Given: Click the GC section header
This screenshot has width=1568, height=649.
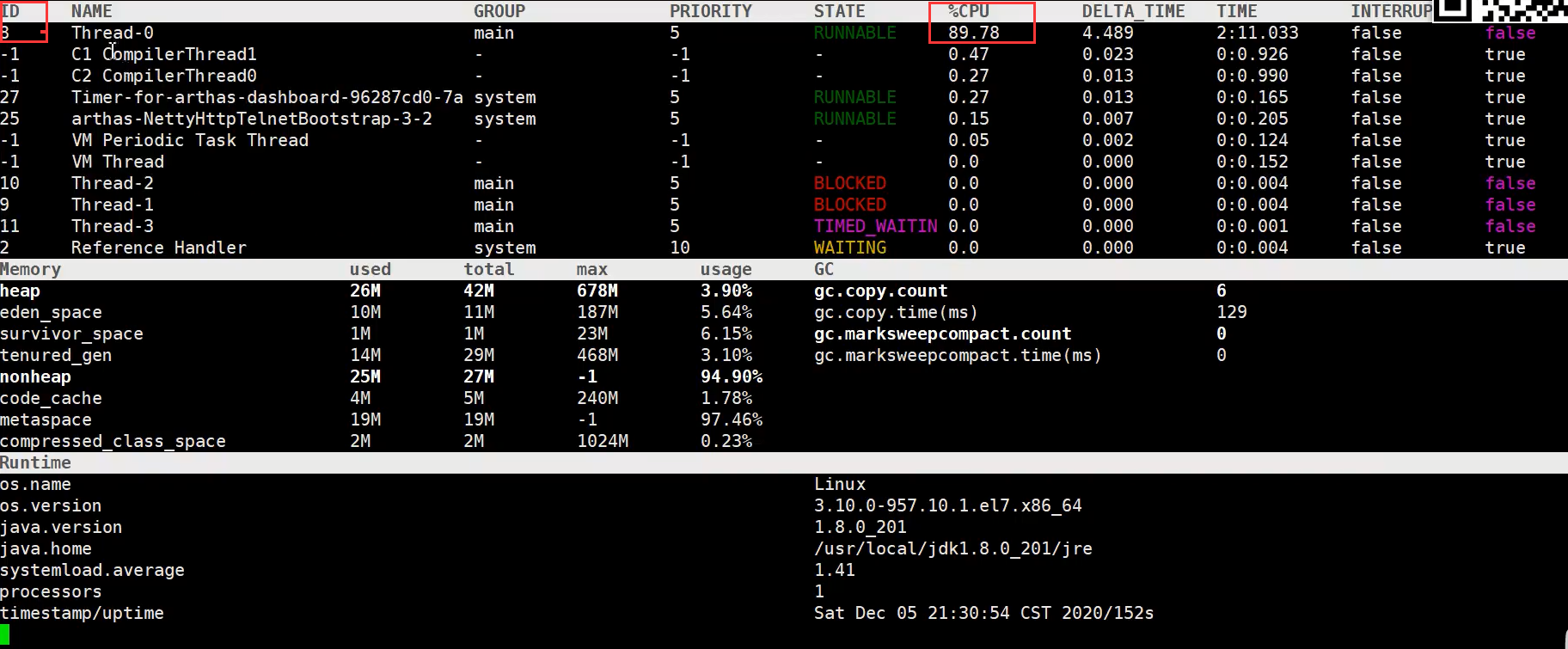Looking at the screenshot, I should tap(824, 269).
